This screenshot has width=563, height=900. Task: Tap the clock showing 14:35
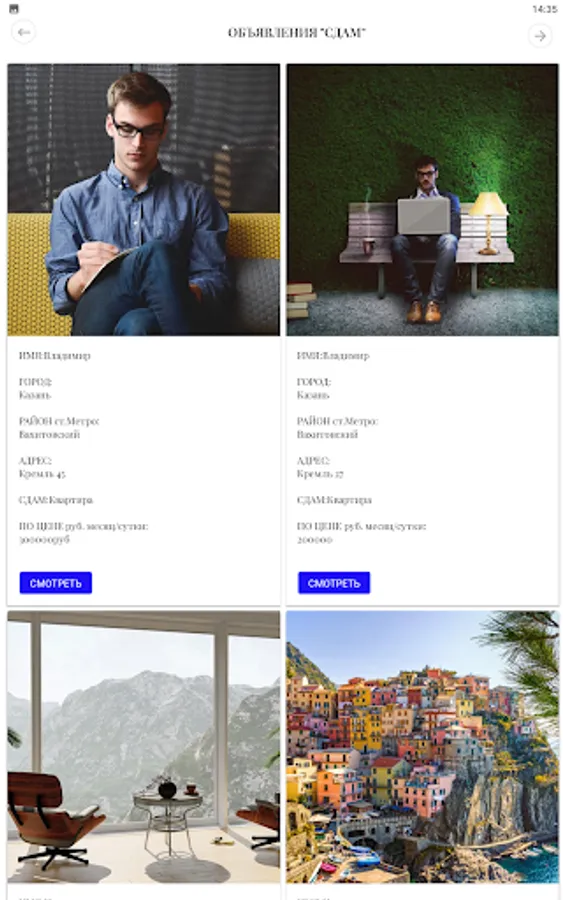(x=544, y=9)
